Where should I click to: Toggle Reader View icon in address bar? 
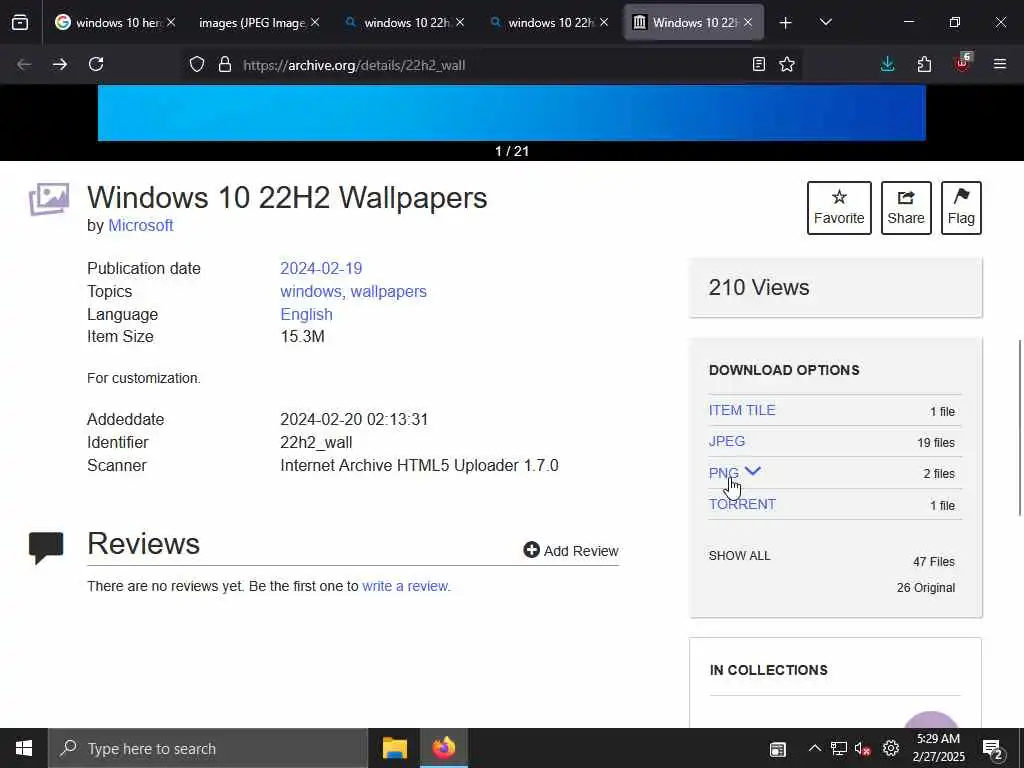point(758,65)
